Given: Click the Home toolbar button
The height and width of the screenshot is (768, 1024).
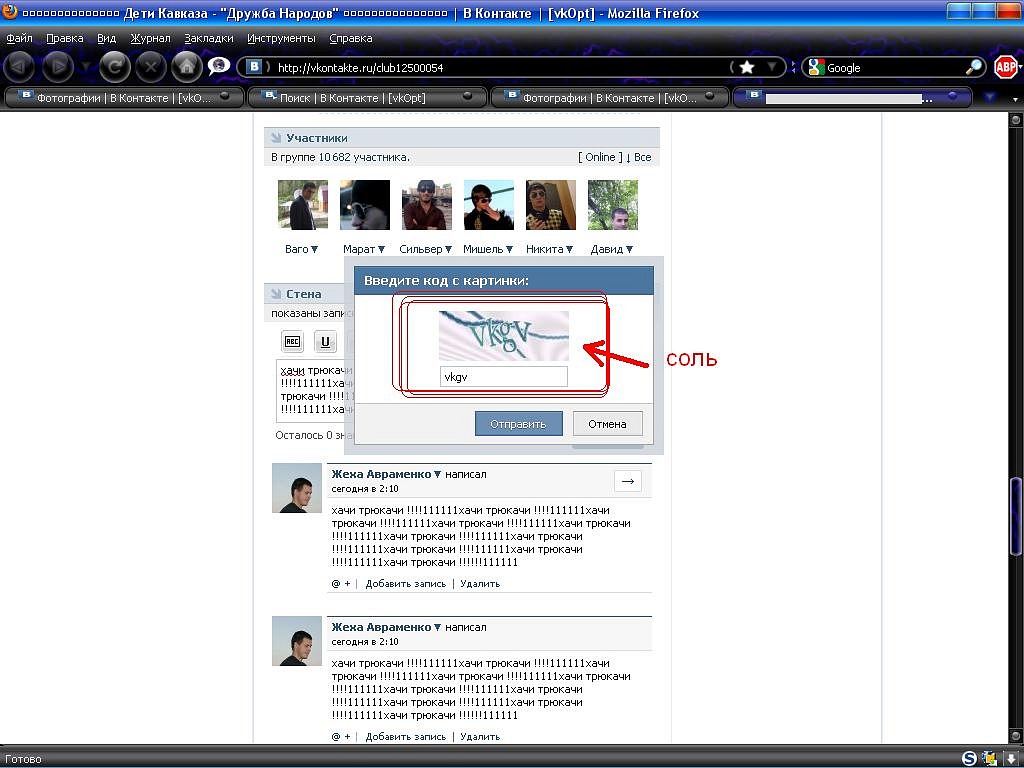Looking at the screenshot, I should 185,67.
